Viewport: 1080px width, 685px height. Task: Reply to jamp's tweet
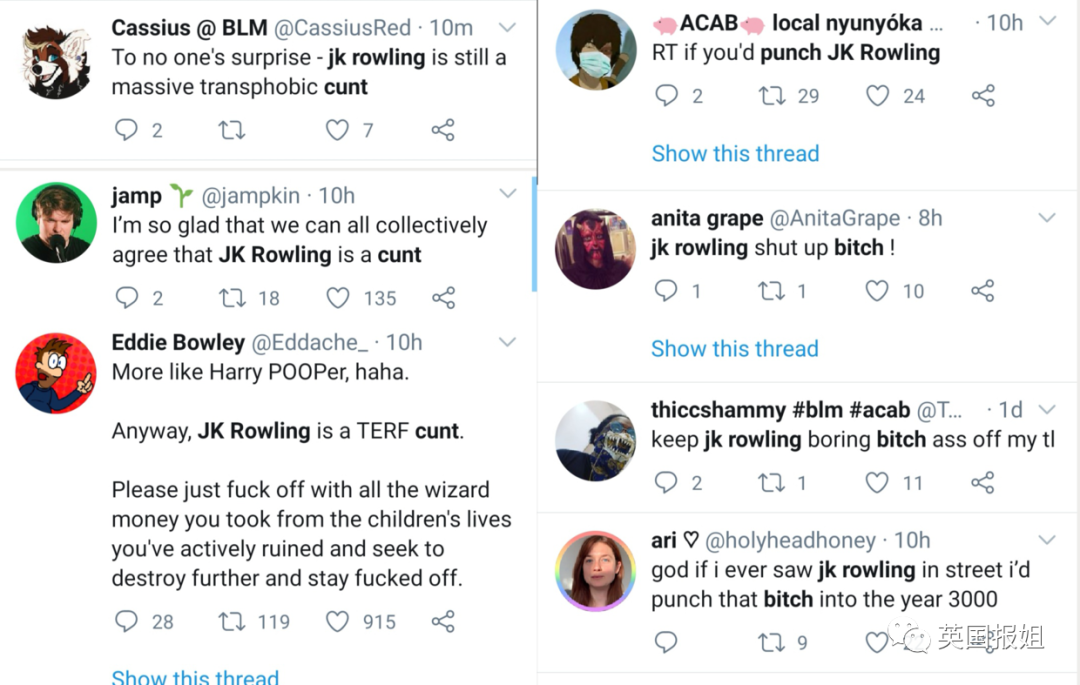pyautogui.click(x=126, y=298)
